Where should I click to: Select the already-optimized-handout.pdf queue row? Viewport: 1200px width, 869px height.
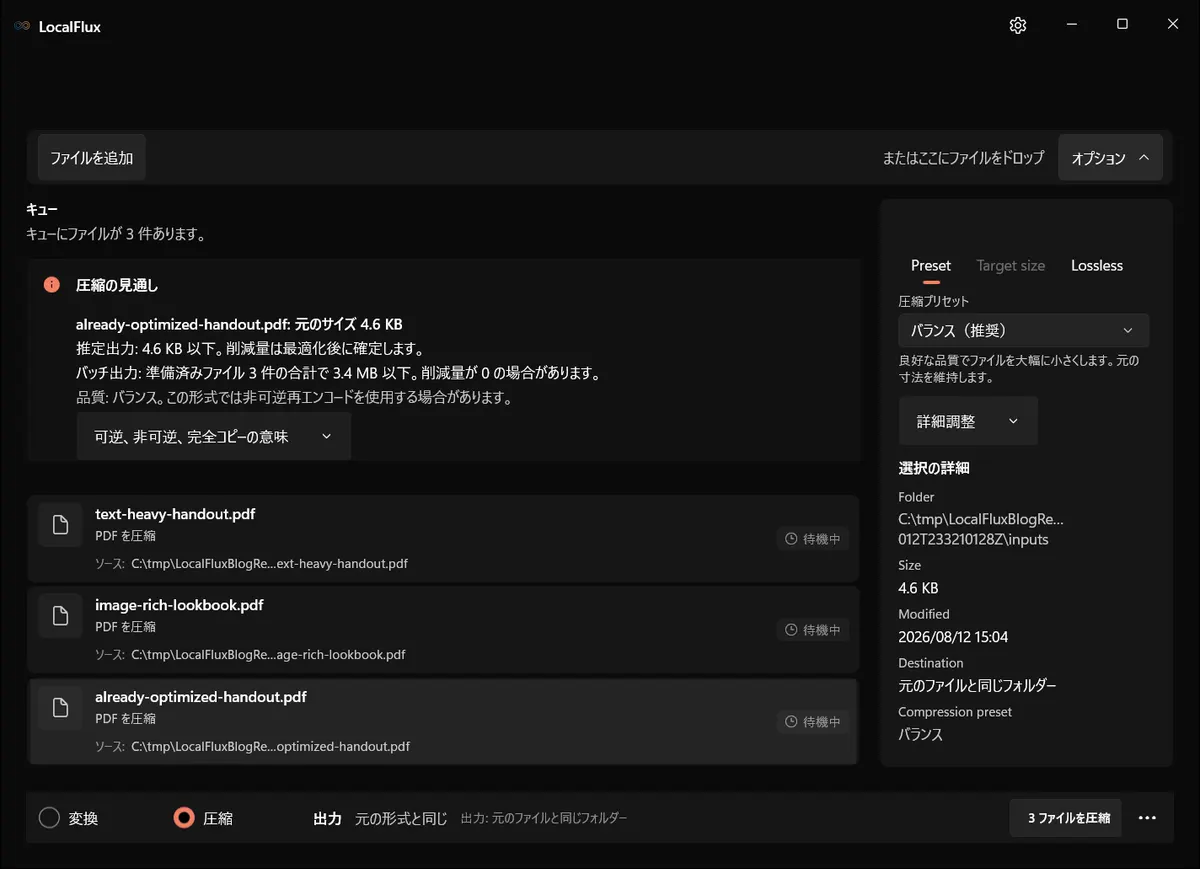pyautogui.click(x=443, y=721)
